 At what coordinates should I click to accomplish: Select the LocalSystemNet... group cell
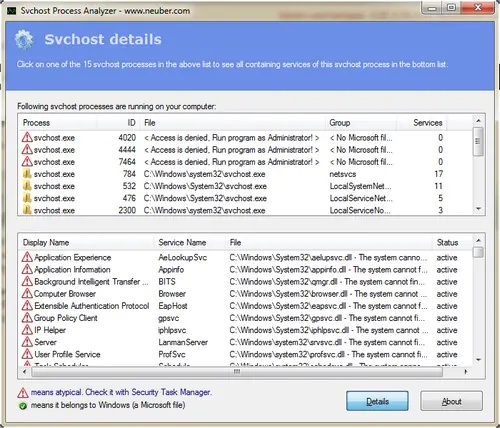(360, 186)
